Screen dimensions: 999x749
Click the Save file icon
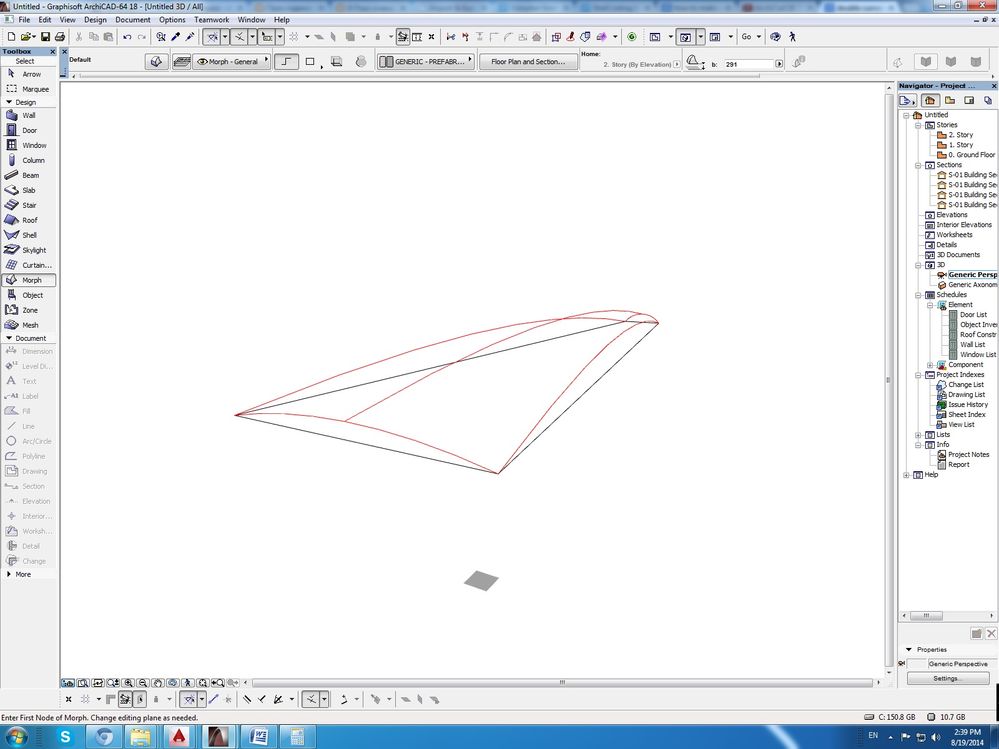coord(45,37)
